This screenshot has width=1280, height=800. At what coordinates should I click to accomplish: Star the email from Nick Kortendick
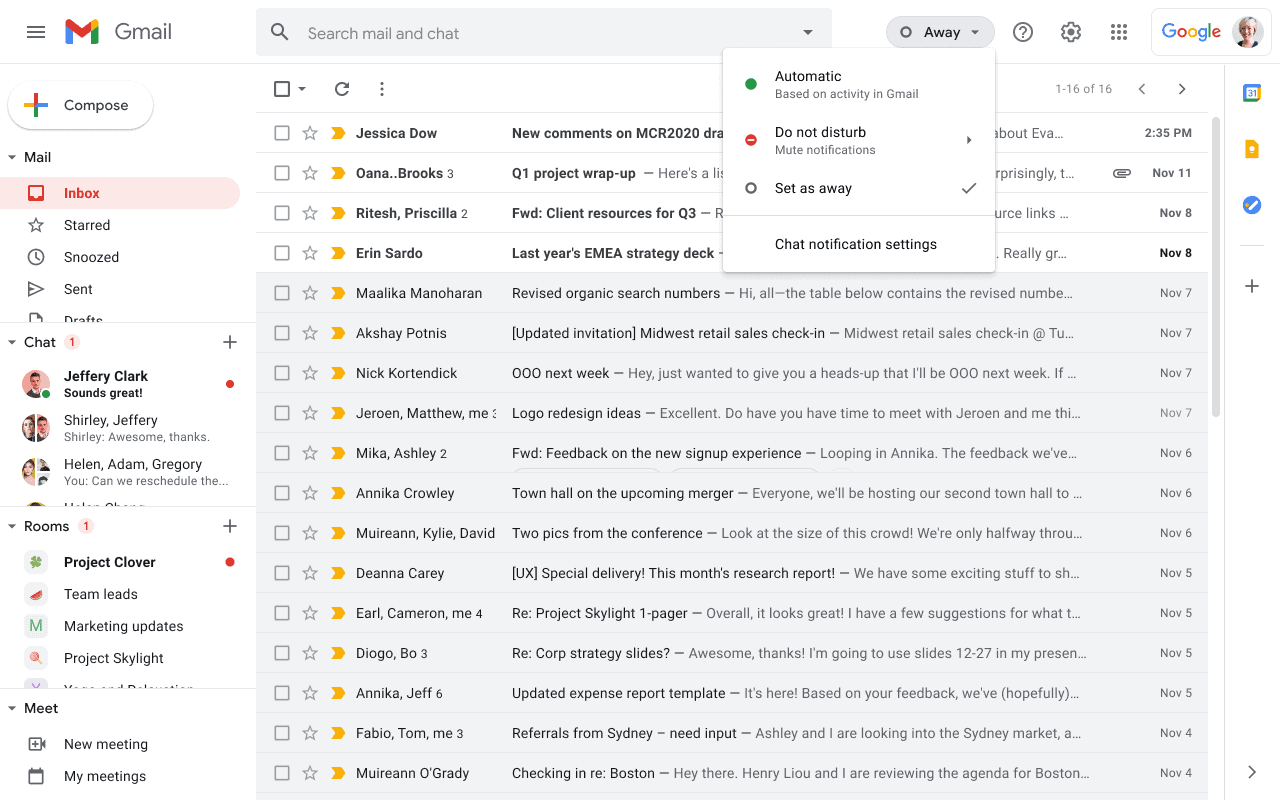(x=311, y=372)
